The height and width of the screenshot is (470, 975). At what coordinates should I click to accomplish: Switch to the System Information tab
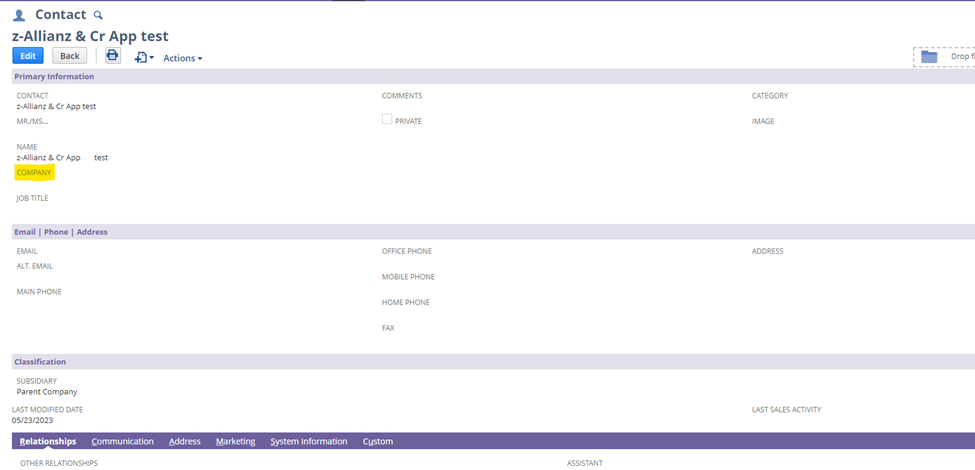(309, 441)
